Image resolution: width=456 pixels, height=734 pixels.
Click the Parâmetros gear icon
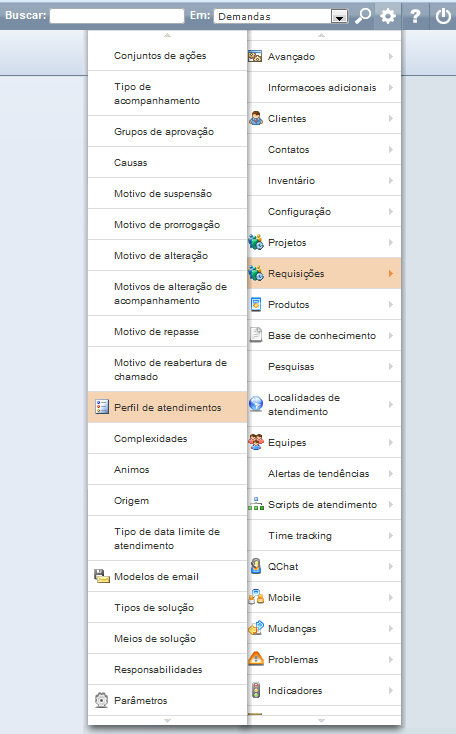point(102,700)
